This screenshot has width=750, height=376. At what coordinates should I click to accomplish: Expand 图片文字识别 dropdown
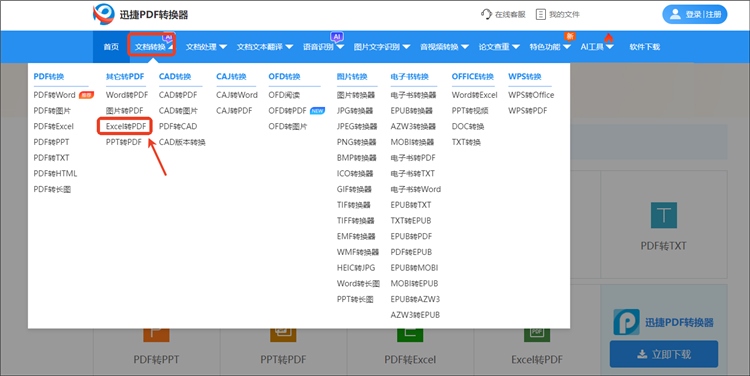coord(382,47)
